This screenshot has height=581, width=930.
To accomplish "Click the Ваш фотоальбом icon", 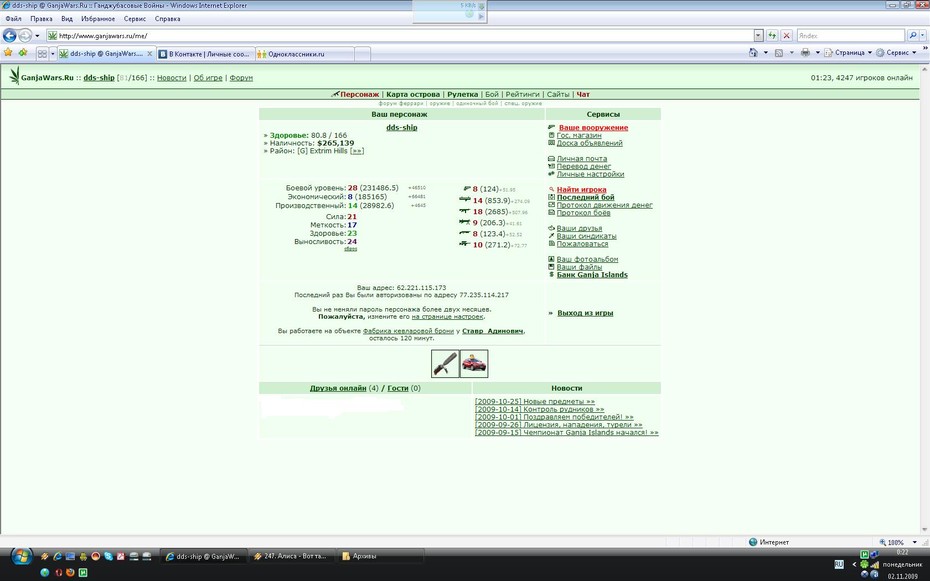I will (x=551, y=259).
